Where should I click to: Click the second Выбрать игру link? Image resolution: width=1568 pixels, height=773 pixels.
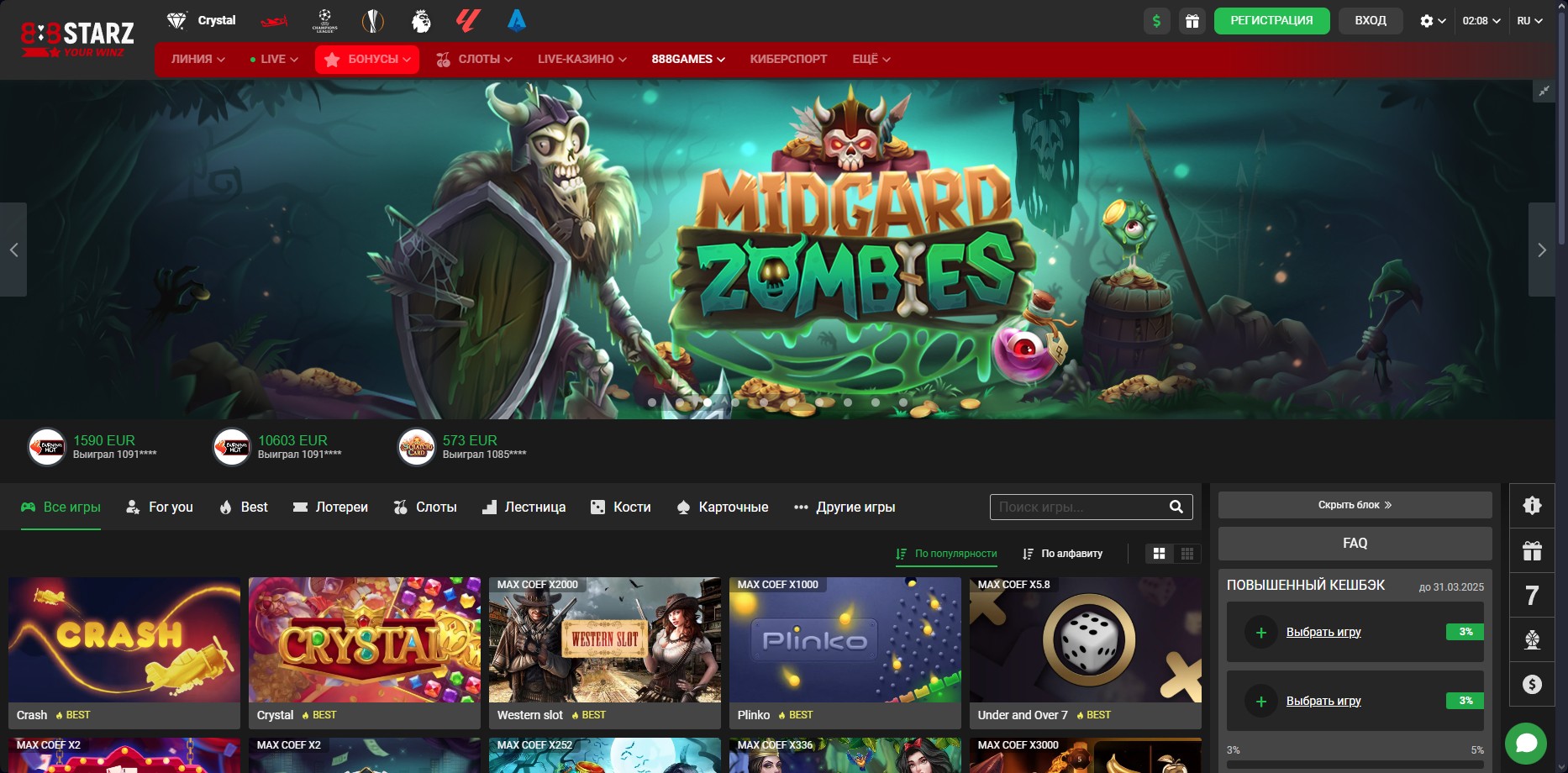(x=1323, y=701)
